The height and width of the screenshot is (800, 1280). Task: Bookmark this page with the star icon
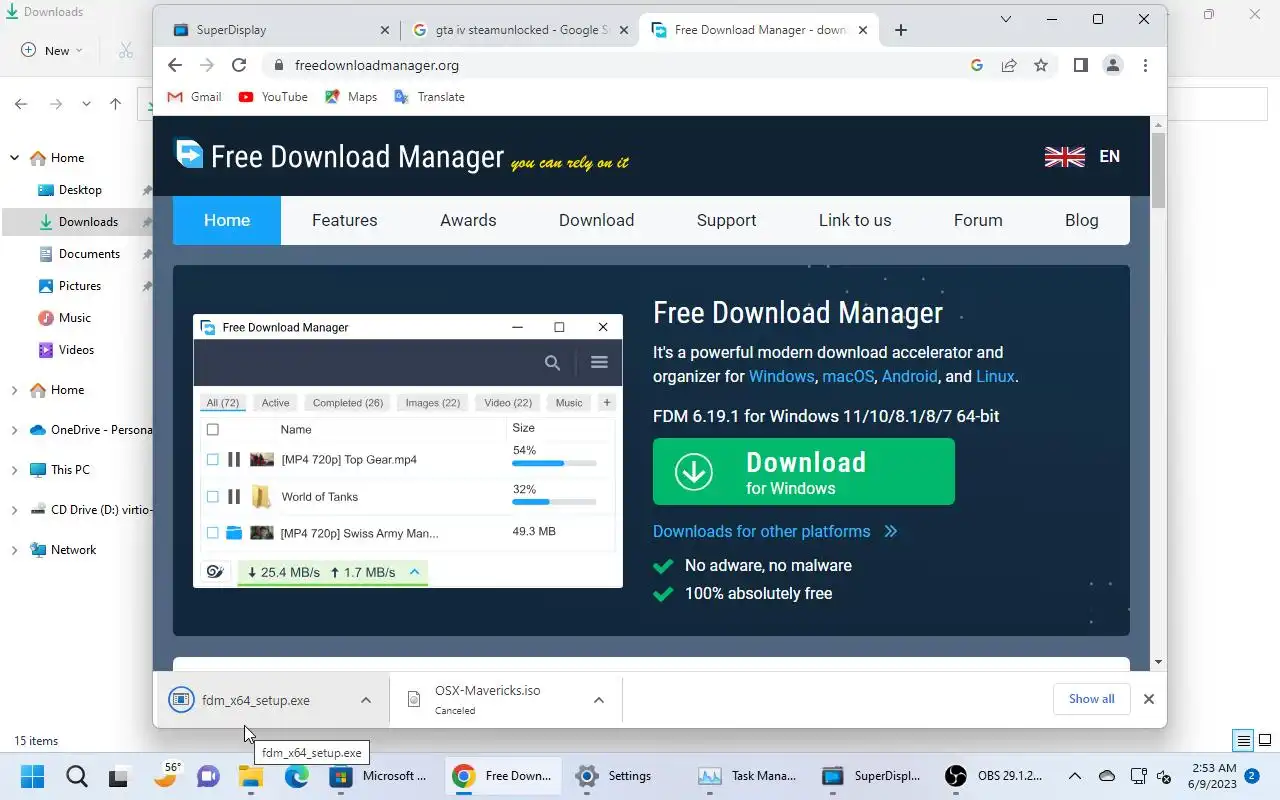tap(1041, 65)
